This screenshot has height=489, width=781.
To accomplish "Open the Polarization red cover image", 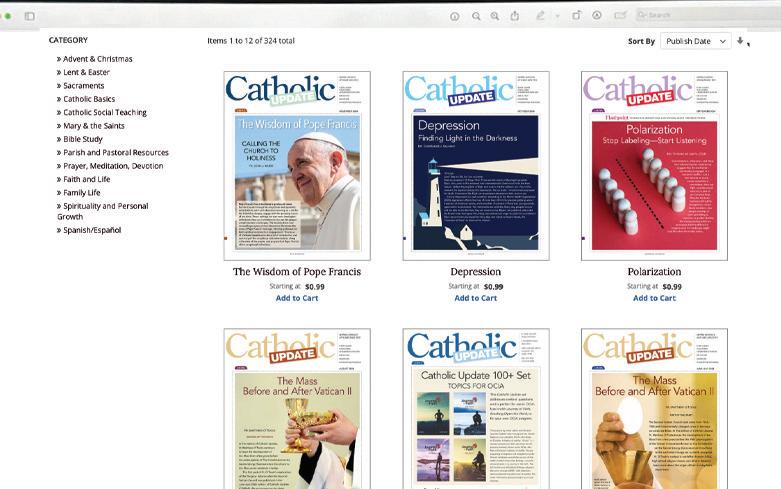I will pos(654,166).
